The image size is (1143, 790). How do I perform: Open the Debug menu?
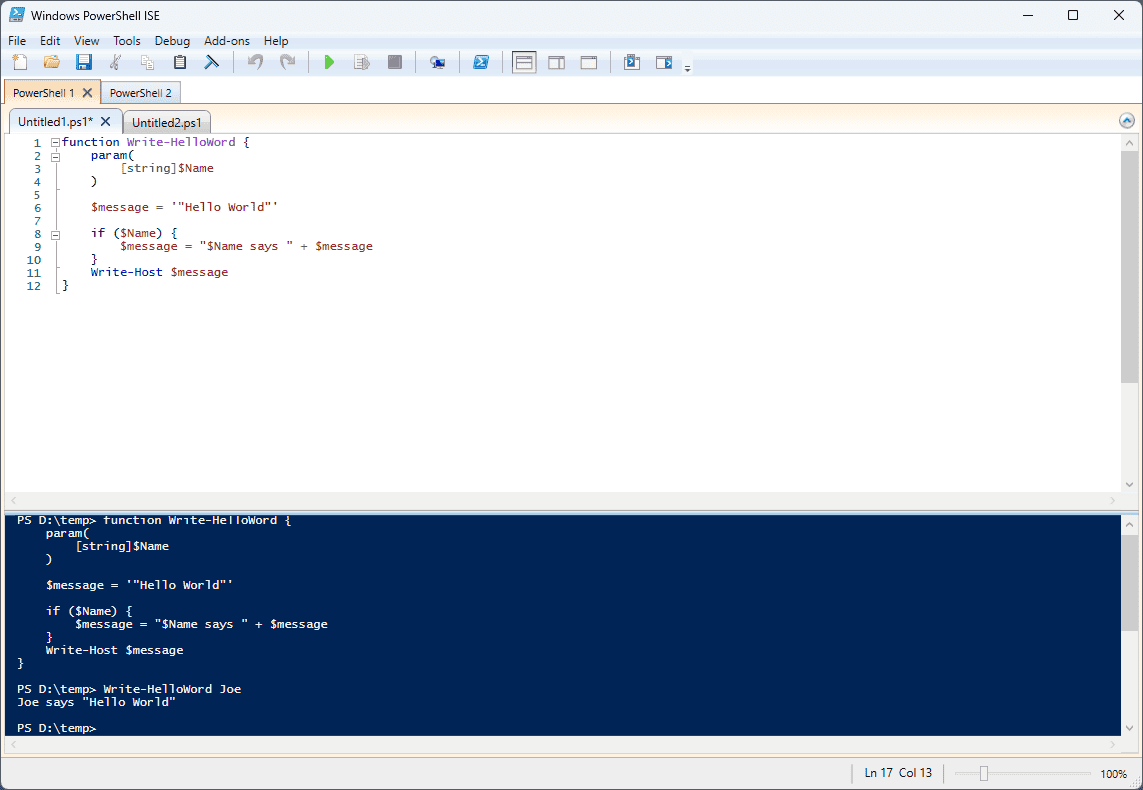pyautogui.click(x=172, y=41)
